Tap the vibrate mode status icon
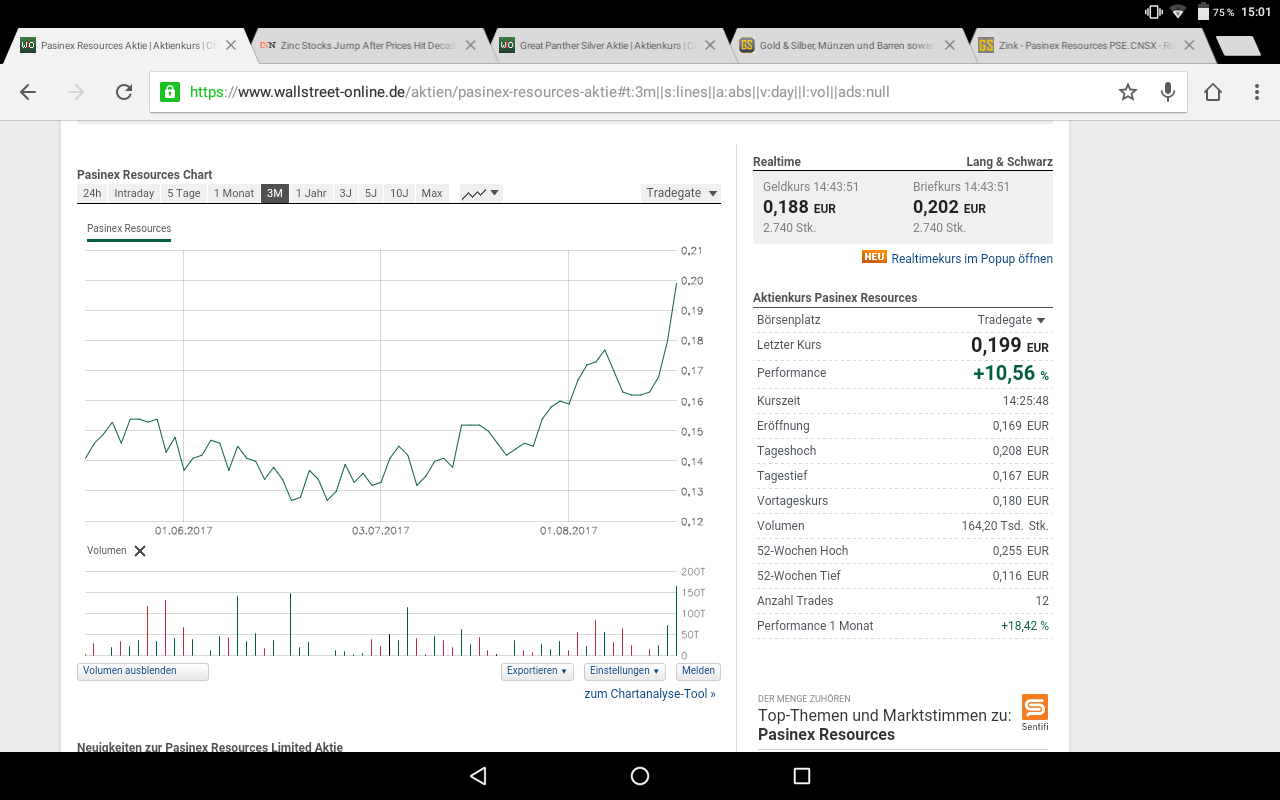The height and width of the screenshot is (800, 1280). pyautogui.click(x=1153, y=13)
